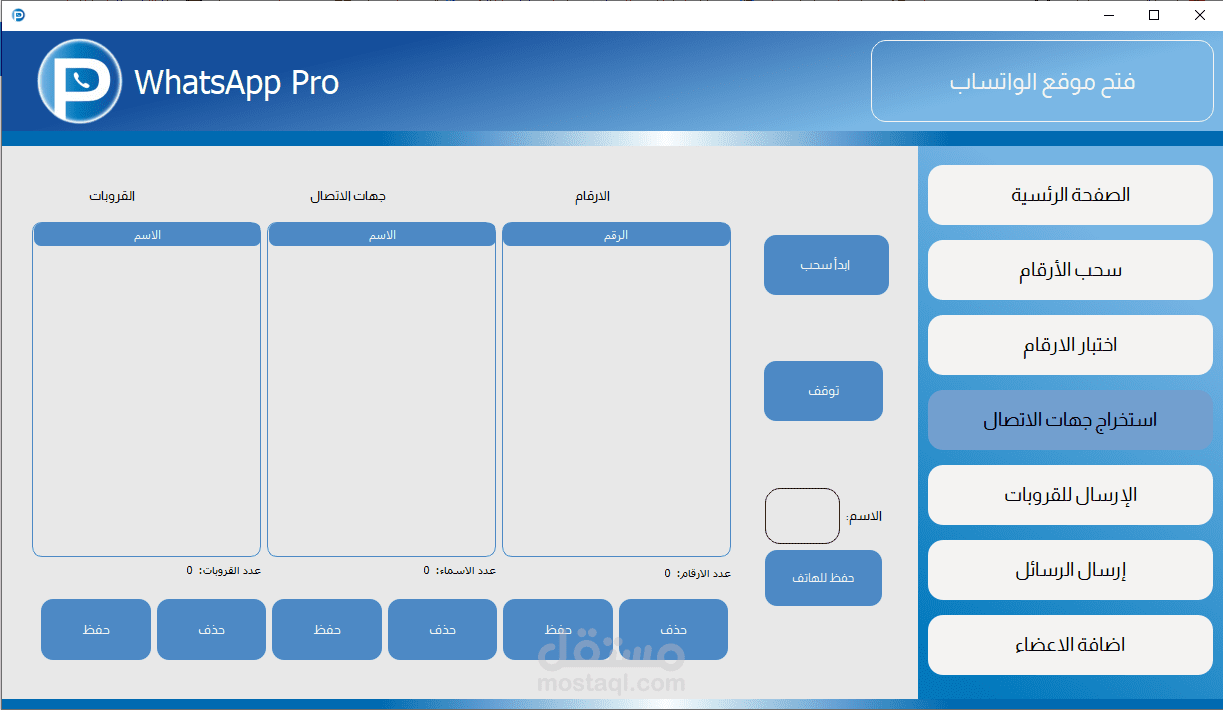Open the "اختبار الارقام" section
1223x710 pixels.
pos(1070,345)
